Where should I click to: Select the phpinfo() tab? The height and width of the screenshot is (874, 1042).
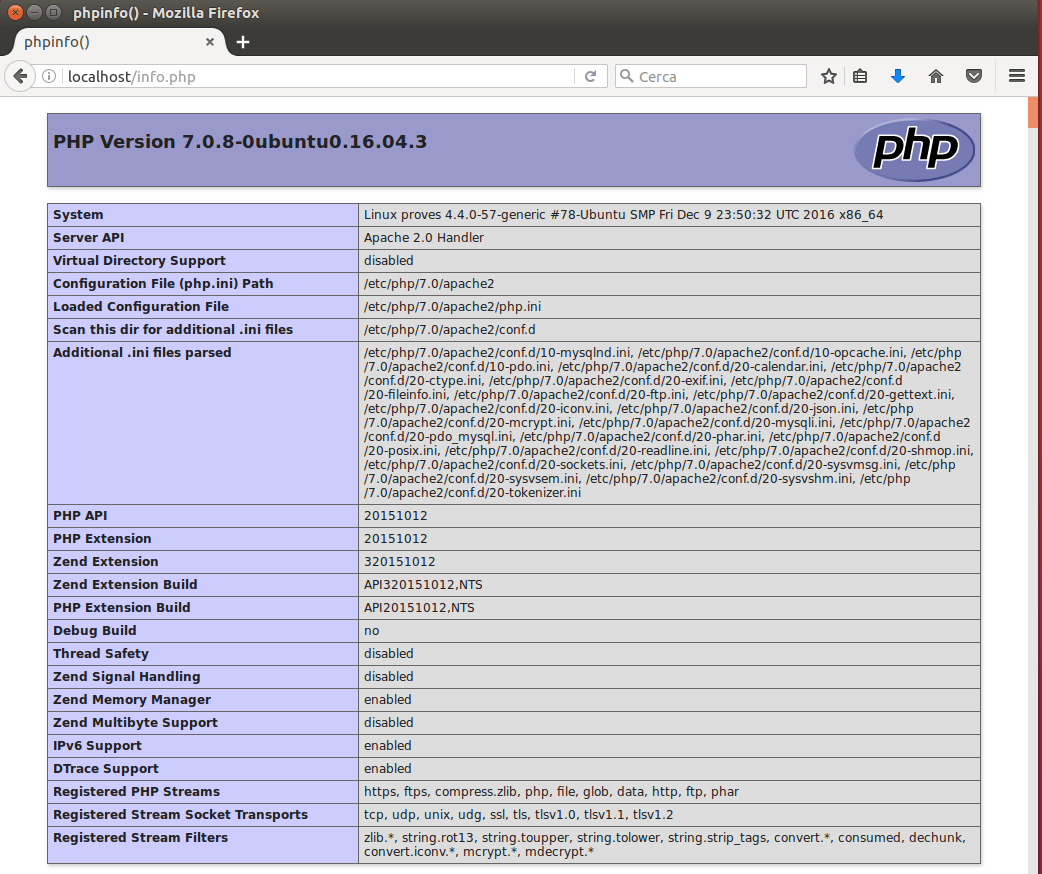coord(120,42)
